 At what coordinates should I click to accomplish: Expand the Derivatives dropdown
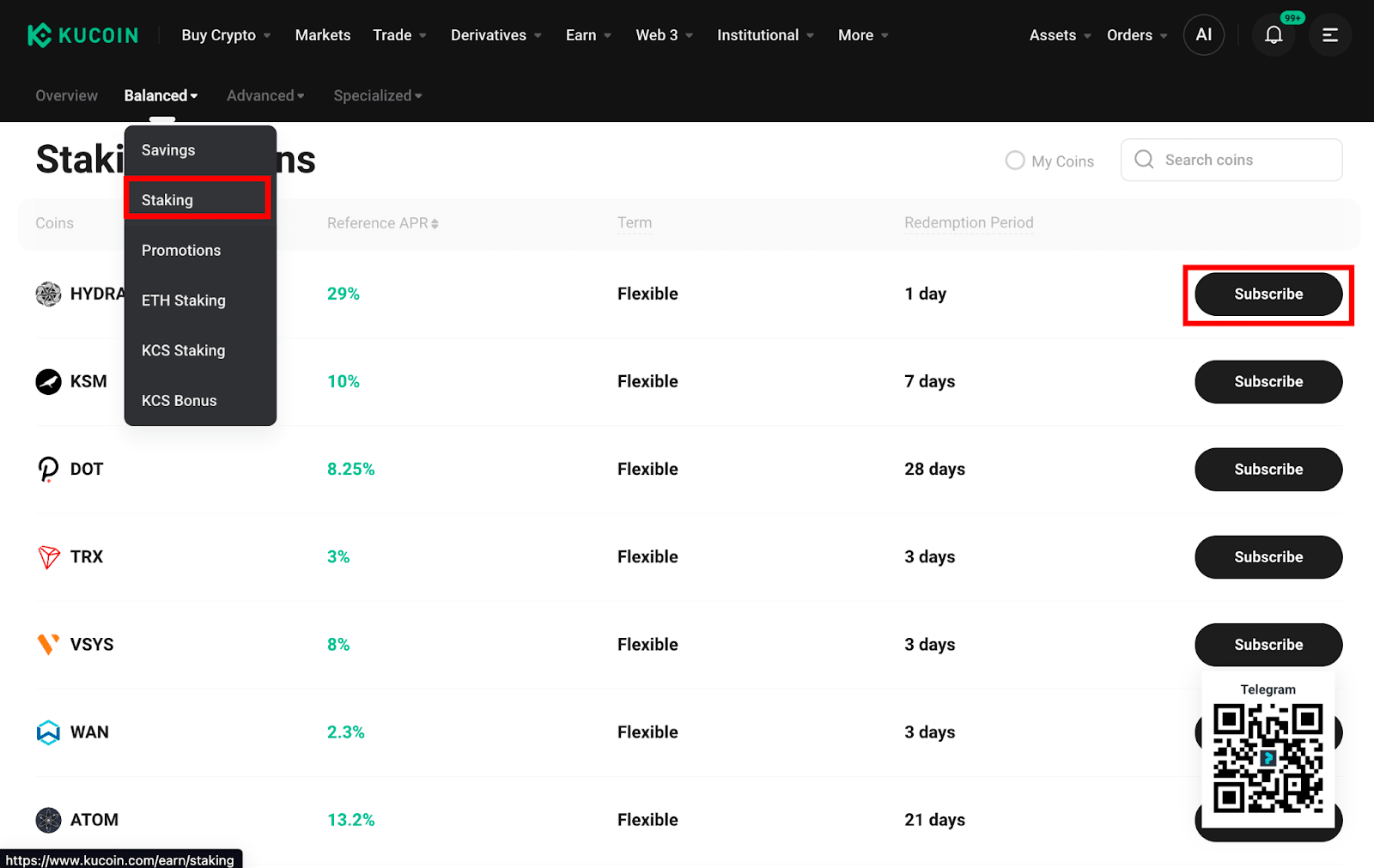click(x=496, y=35)
